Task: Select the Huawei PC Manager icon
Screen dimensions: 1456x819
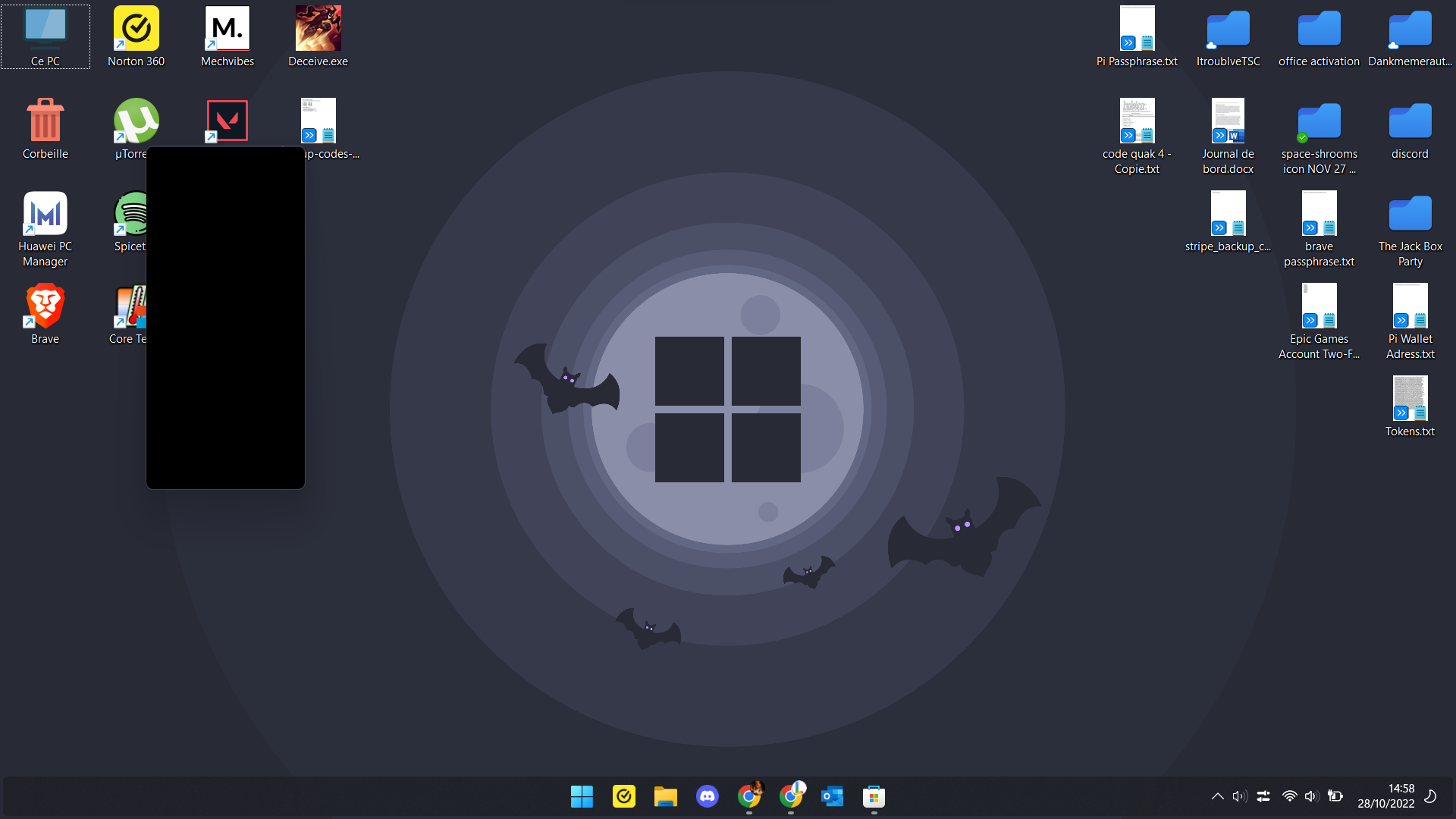Action: (x=45, y=215)
